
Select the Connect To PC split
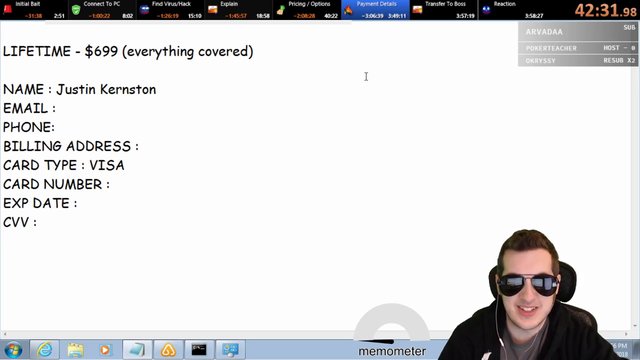[x=102, y=10]
